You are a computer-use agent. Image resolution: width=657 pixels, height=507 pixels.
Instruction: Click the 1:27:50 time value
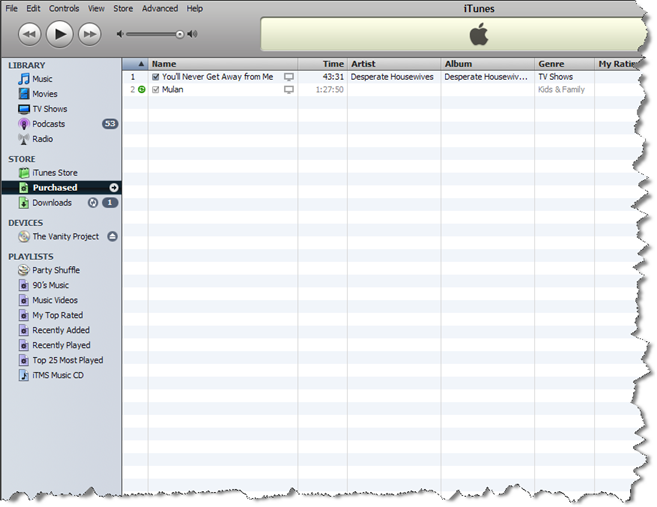[x=329, y=90]
